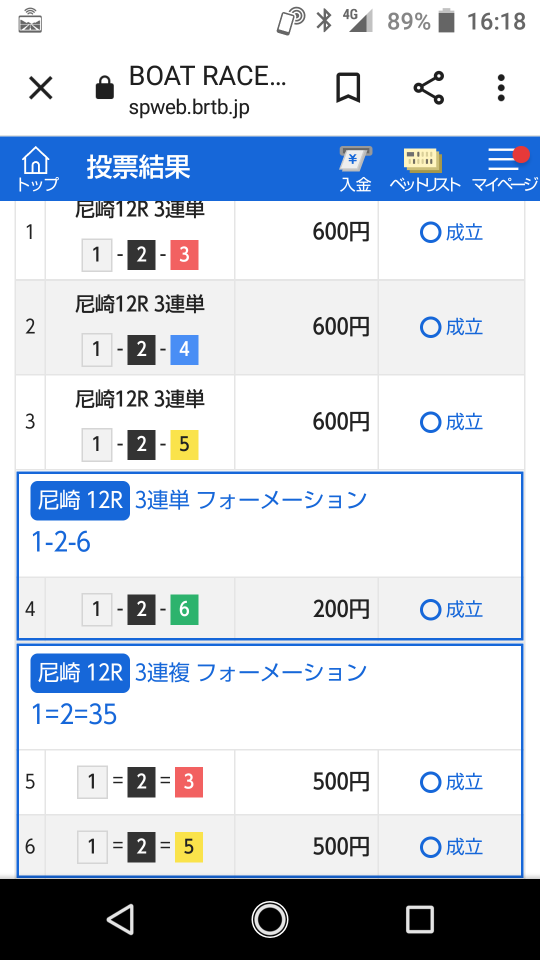Open the 入金 deposit icon
540x960 pixels.
pos(356,170)
